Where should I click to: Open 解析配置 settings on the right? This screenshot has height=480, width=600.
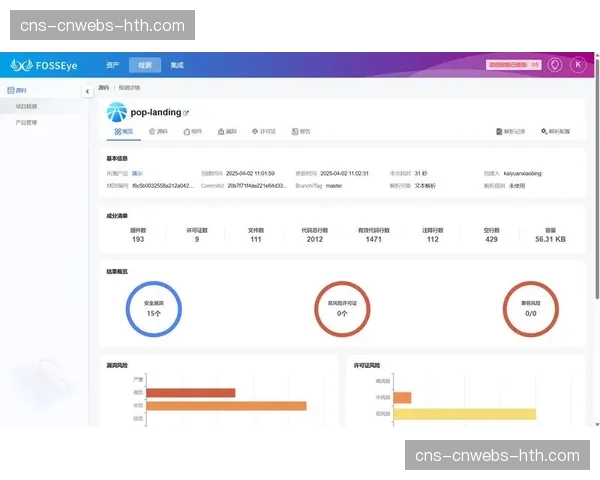click(x=555, y=131)
